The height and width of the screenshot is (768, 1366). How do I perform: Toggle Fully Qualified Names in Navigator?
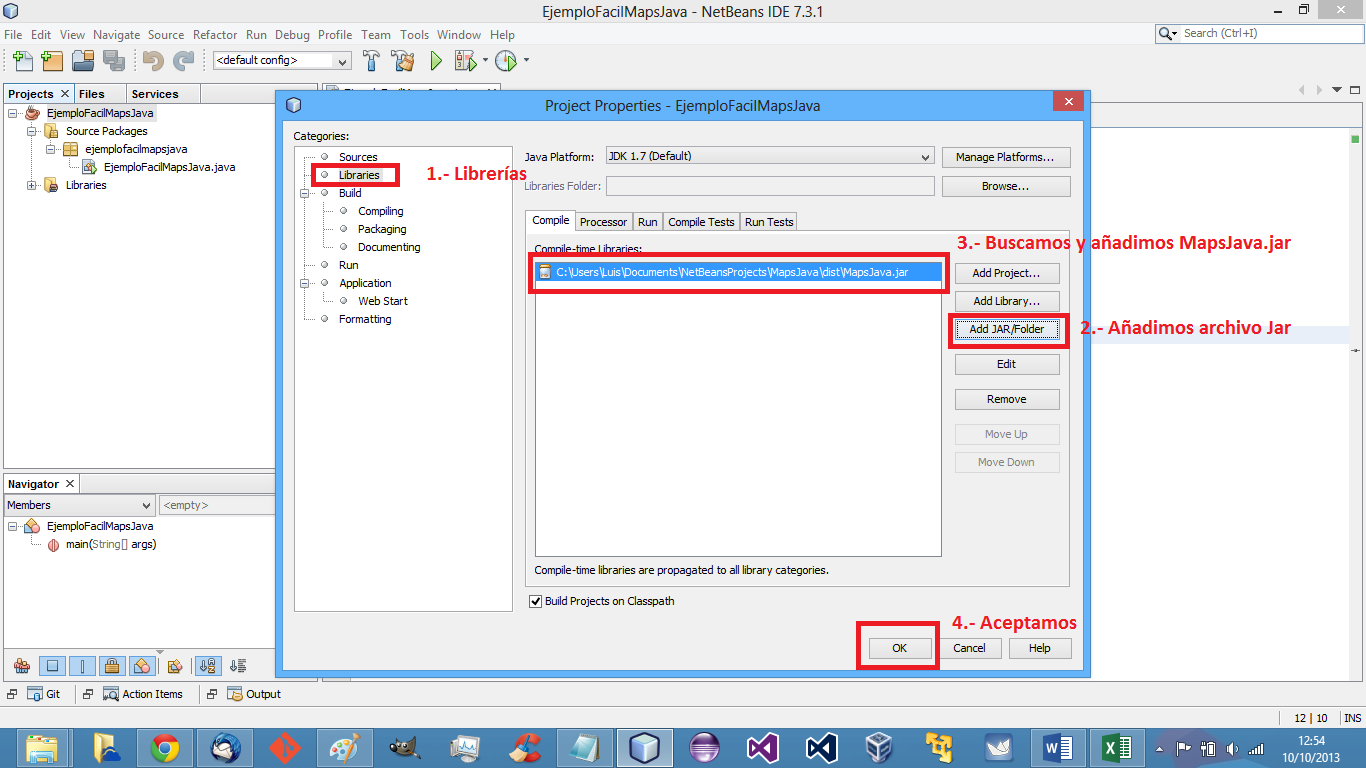175,666
